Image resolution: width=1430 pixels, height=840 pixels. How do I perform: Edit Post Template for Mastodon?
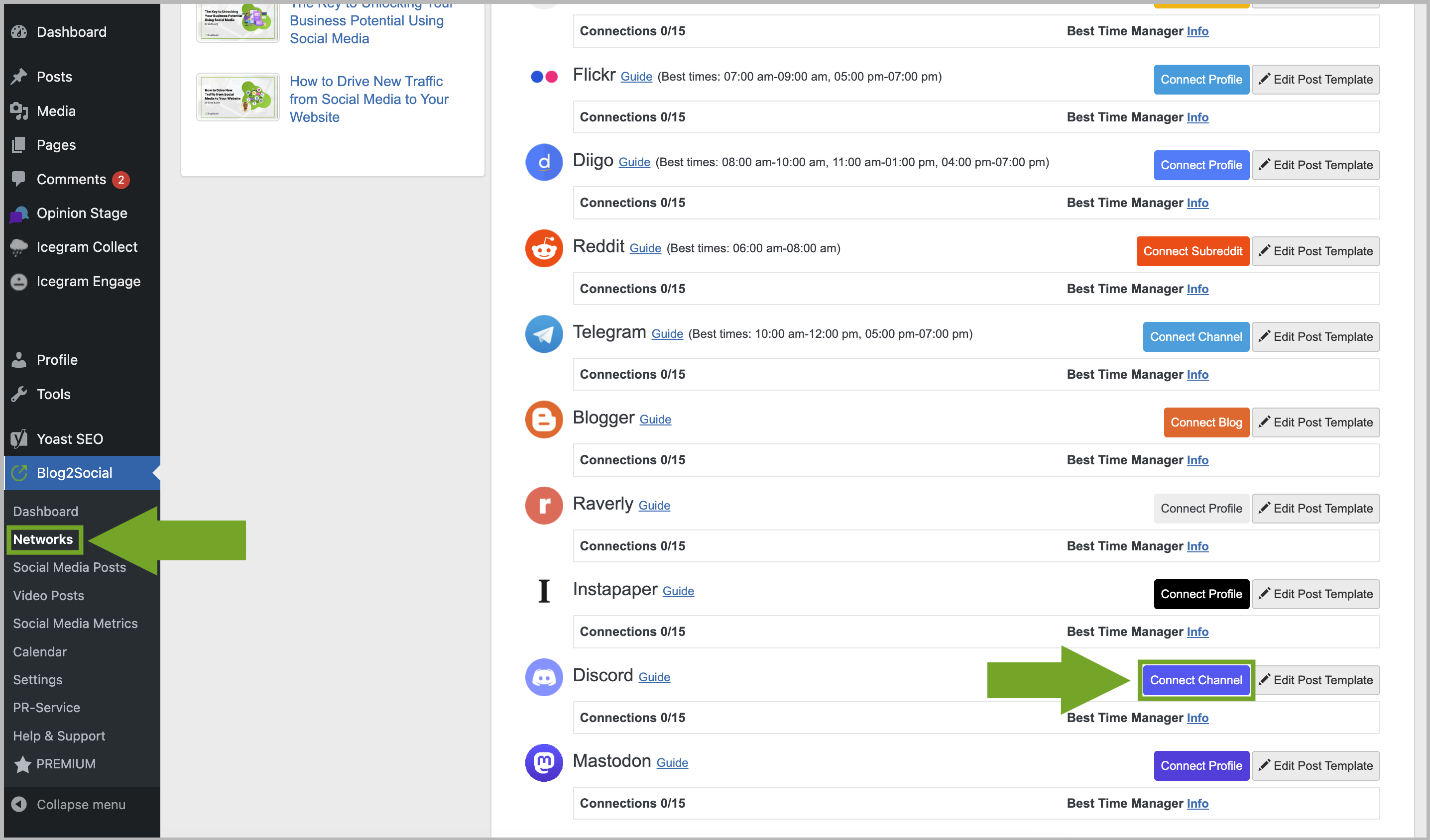point(1315,766)
